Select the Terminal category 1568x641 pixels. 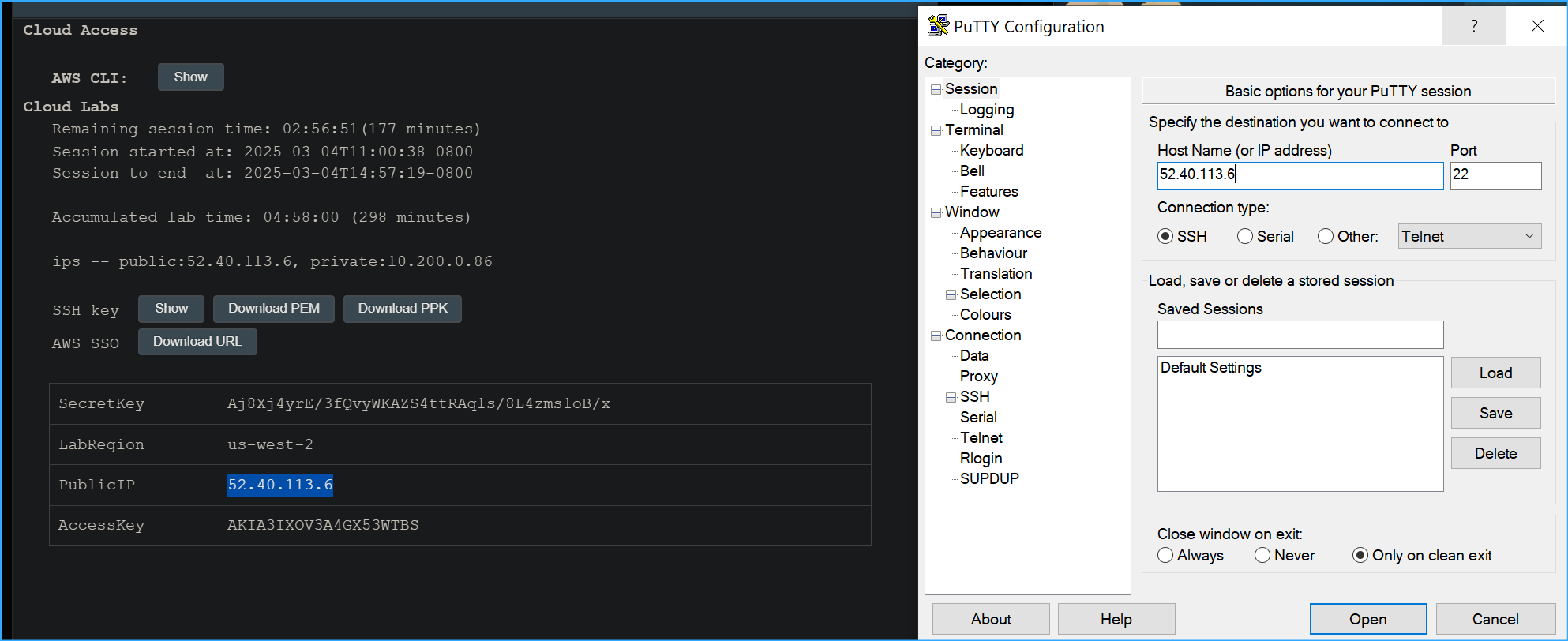point(974,129)
